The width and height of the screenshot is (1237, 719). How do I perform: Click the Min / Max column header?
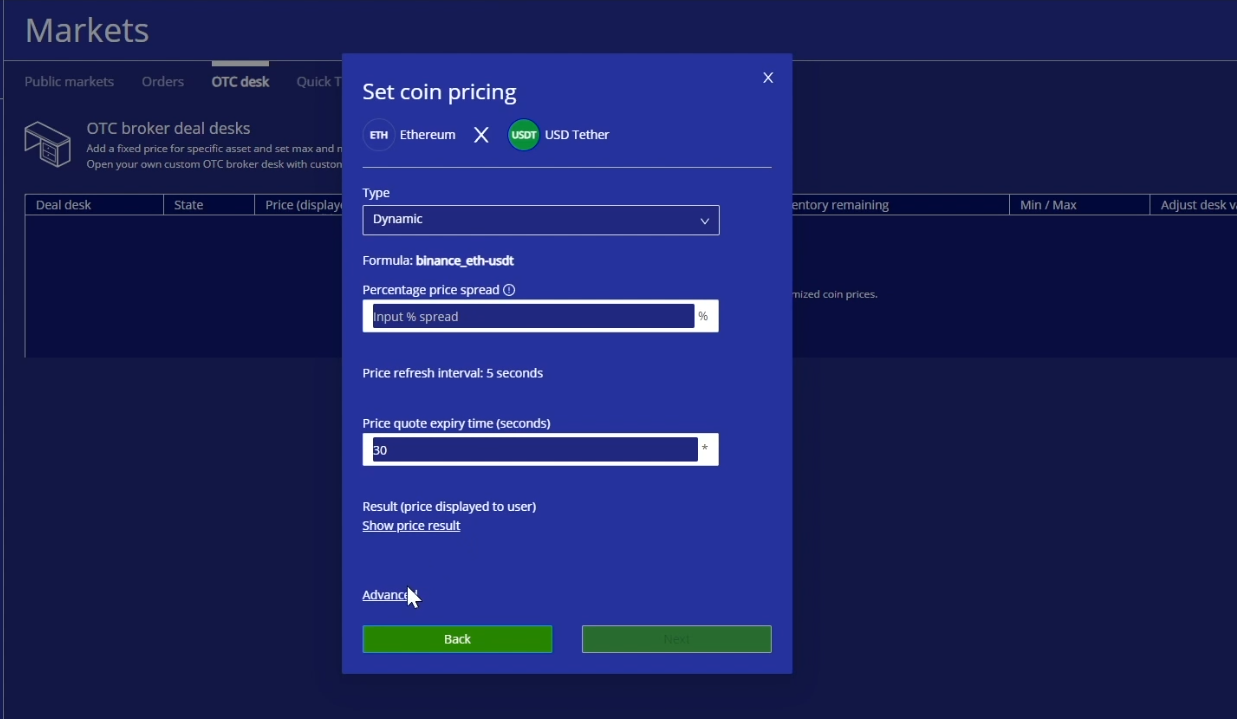tap(1048, 205)
